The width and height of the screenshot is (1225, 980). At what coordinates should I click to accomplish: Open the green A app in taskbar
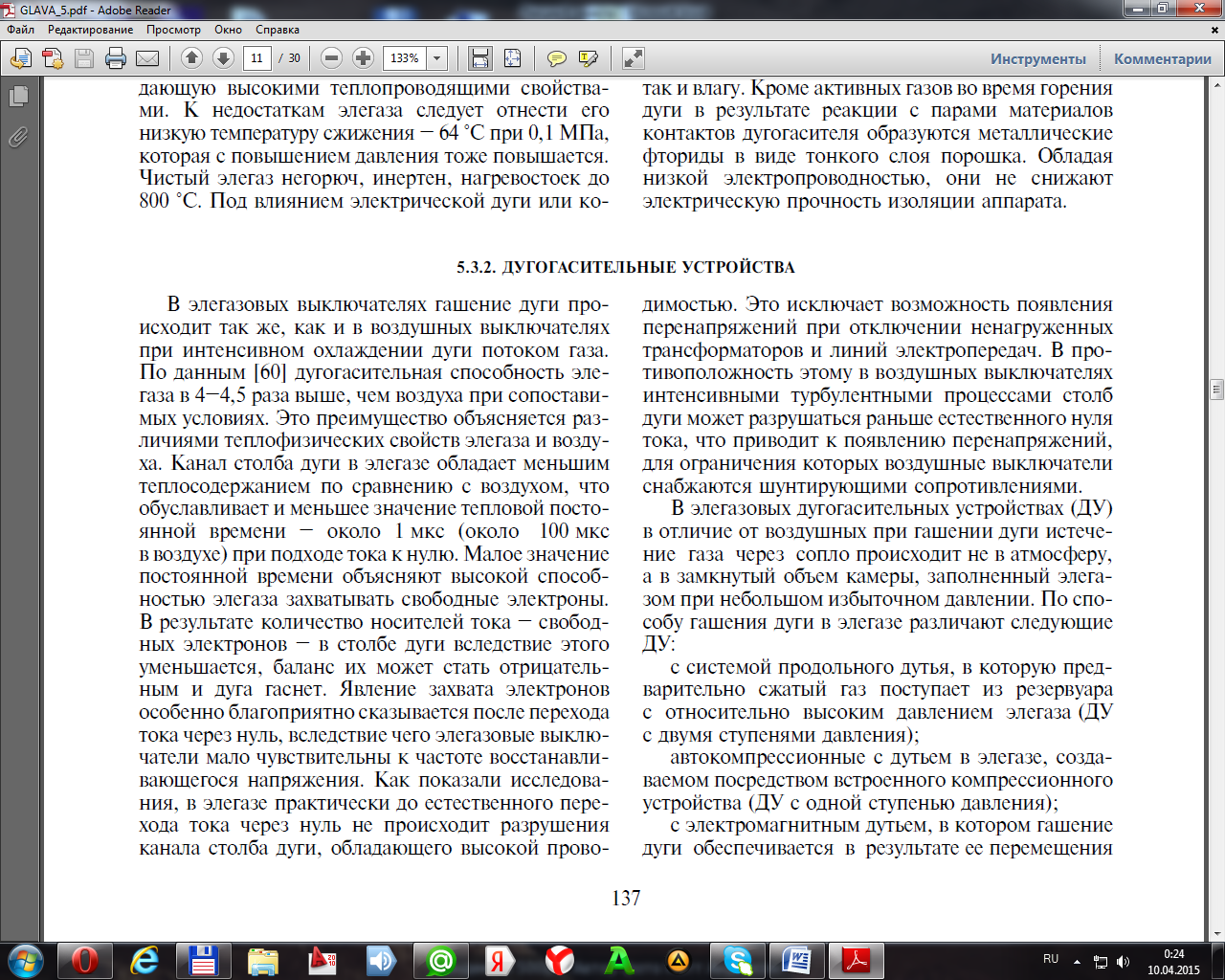618,961
